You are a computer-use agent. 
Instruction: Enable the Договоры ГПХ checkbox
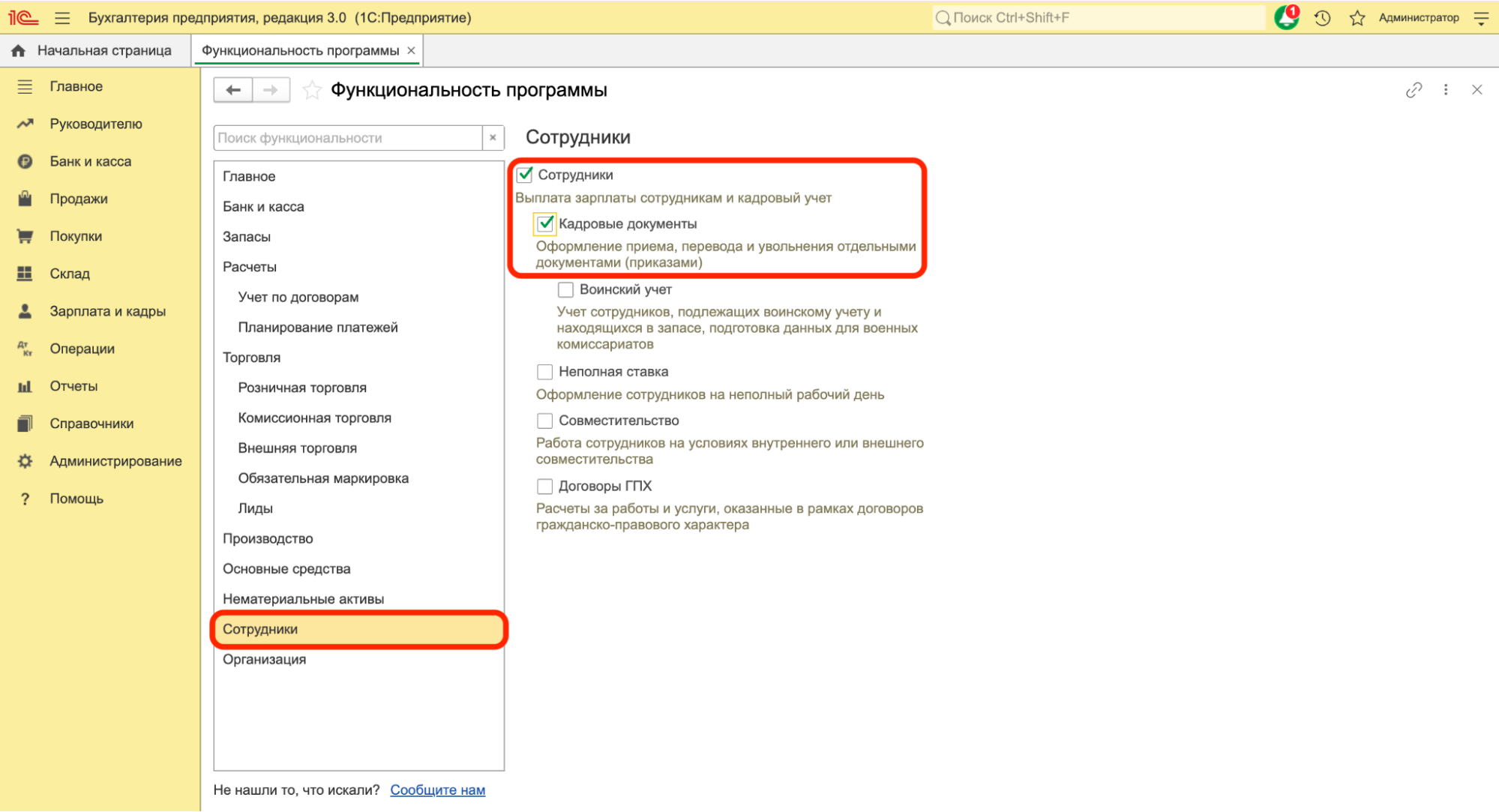coord(545,486)
